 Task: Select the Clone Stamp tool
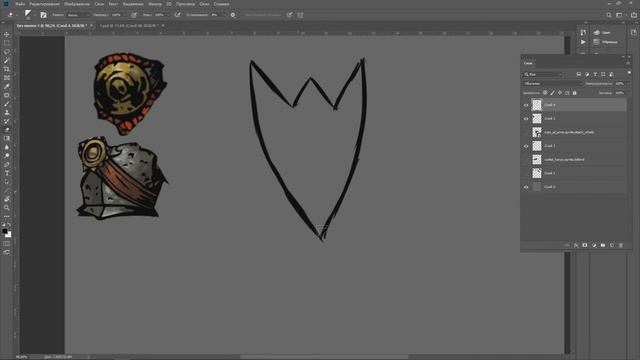coord(7,112)
